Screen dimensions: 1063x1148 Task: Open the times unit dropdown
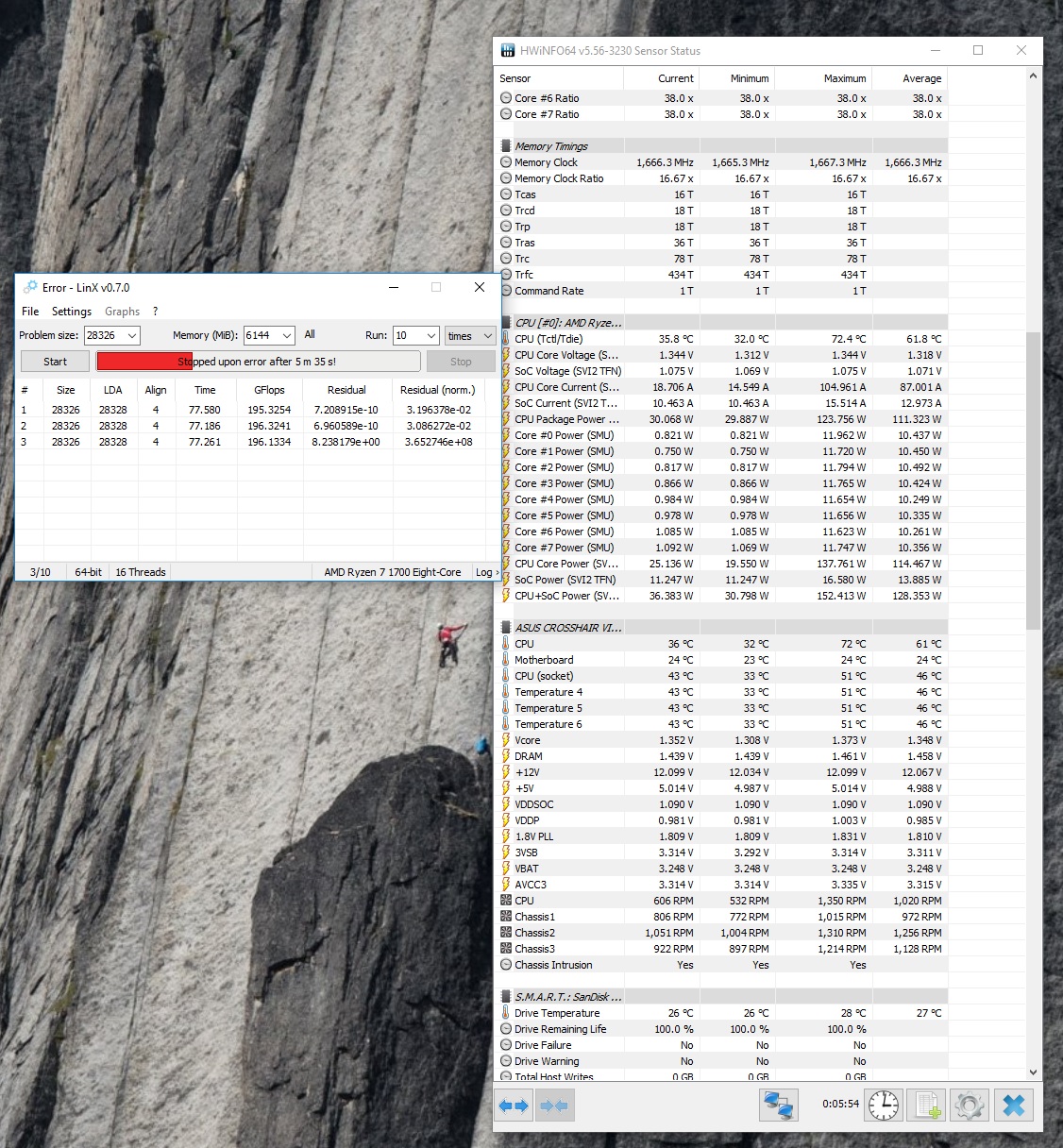487,336
